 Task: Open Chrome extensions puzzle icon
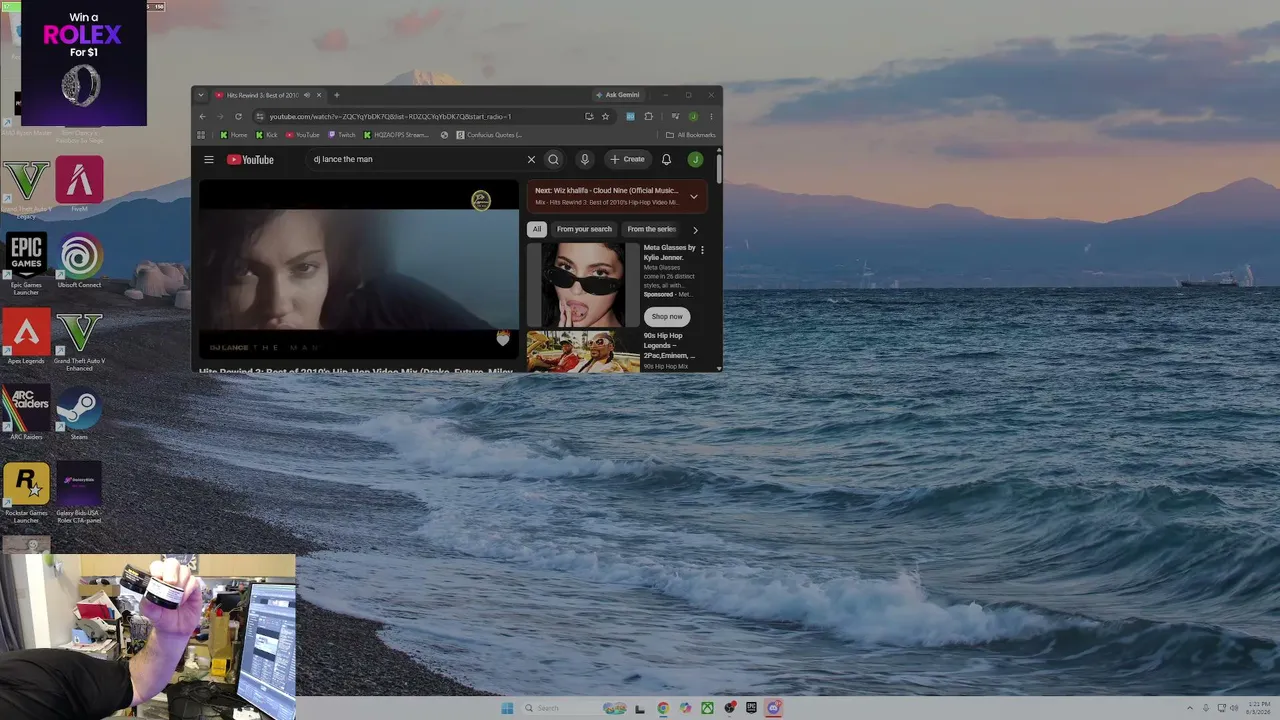click(648, 116)
